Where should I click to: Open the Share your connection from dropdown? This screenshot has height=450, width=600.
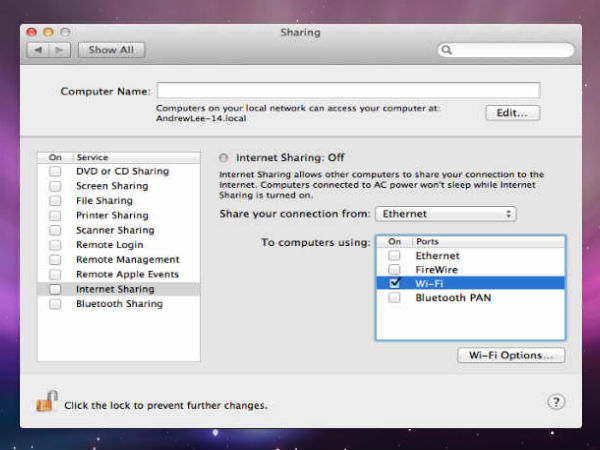click(445, 214)
